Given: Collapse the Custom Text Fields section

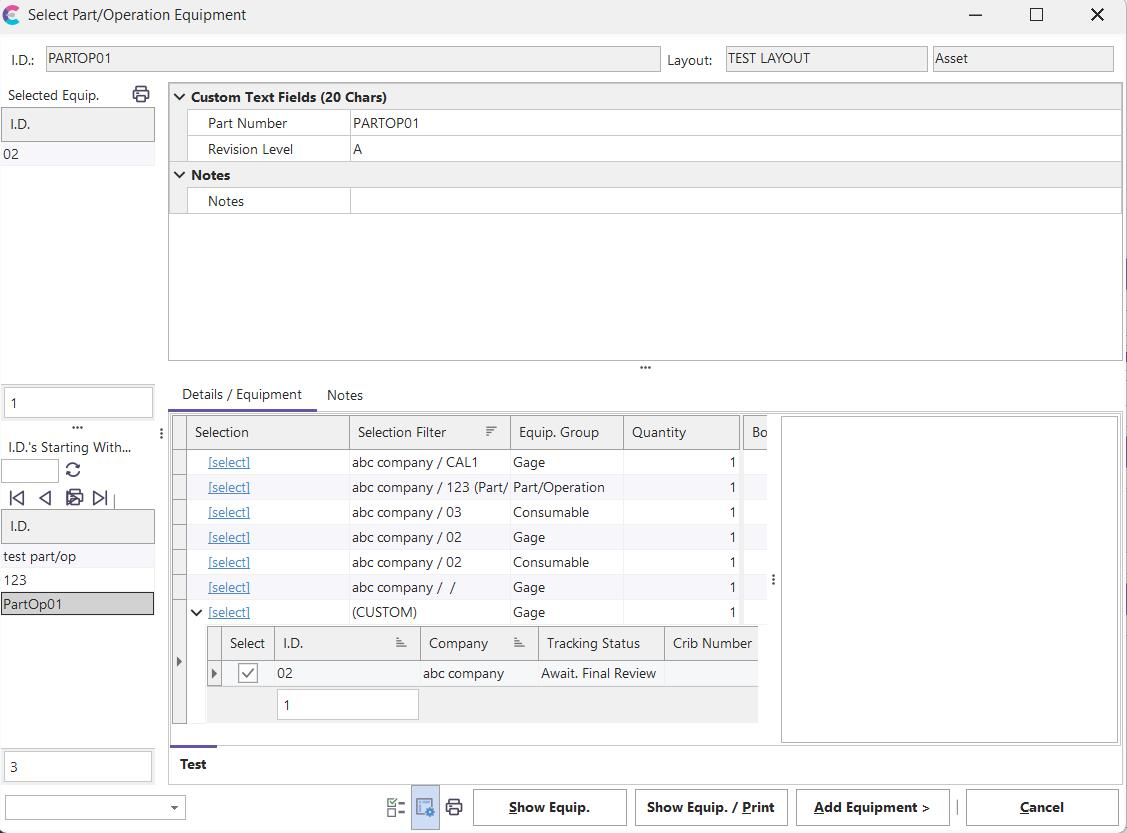Looking at the screenshot, I should (x=180, y=97).
